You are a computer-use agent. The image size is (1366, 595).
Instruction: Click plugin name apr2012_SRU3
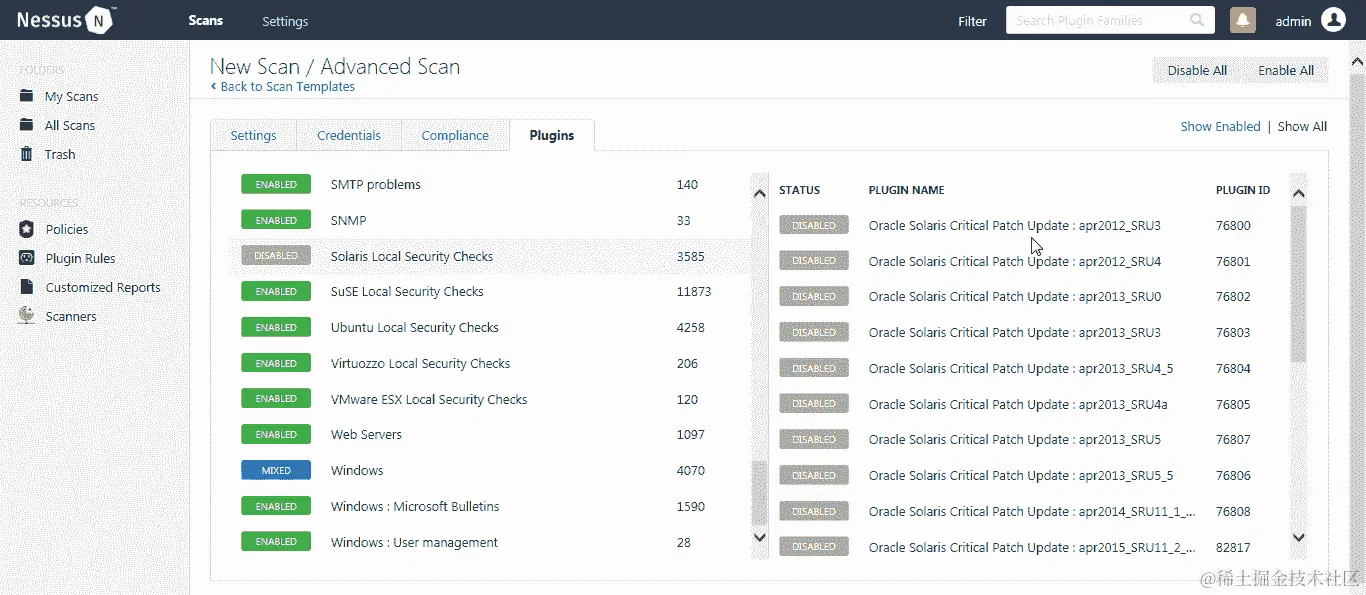point(1015,225)
